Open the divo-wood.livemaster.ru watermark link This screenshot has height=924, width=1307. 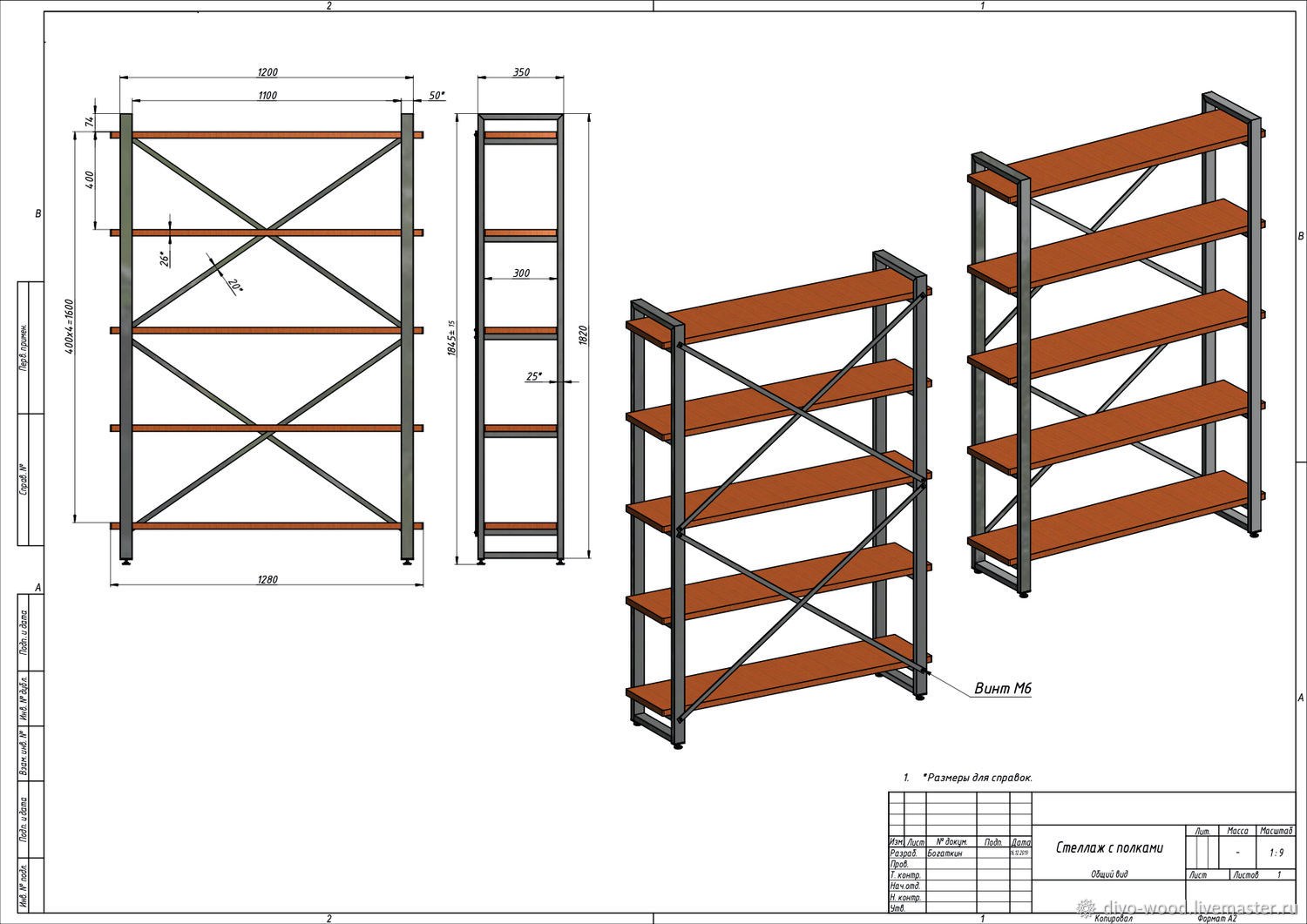pos(1186,907)
